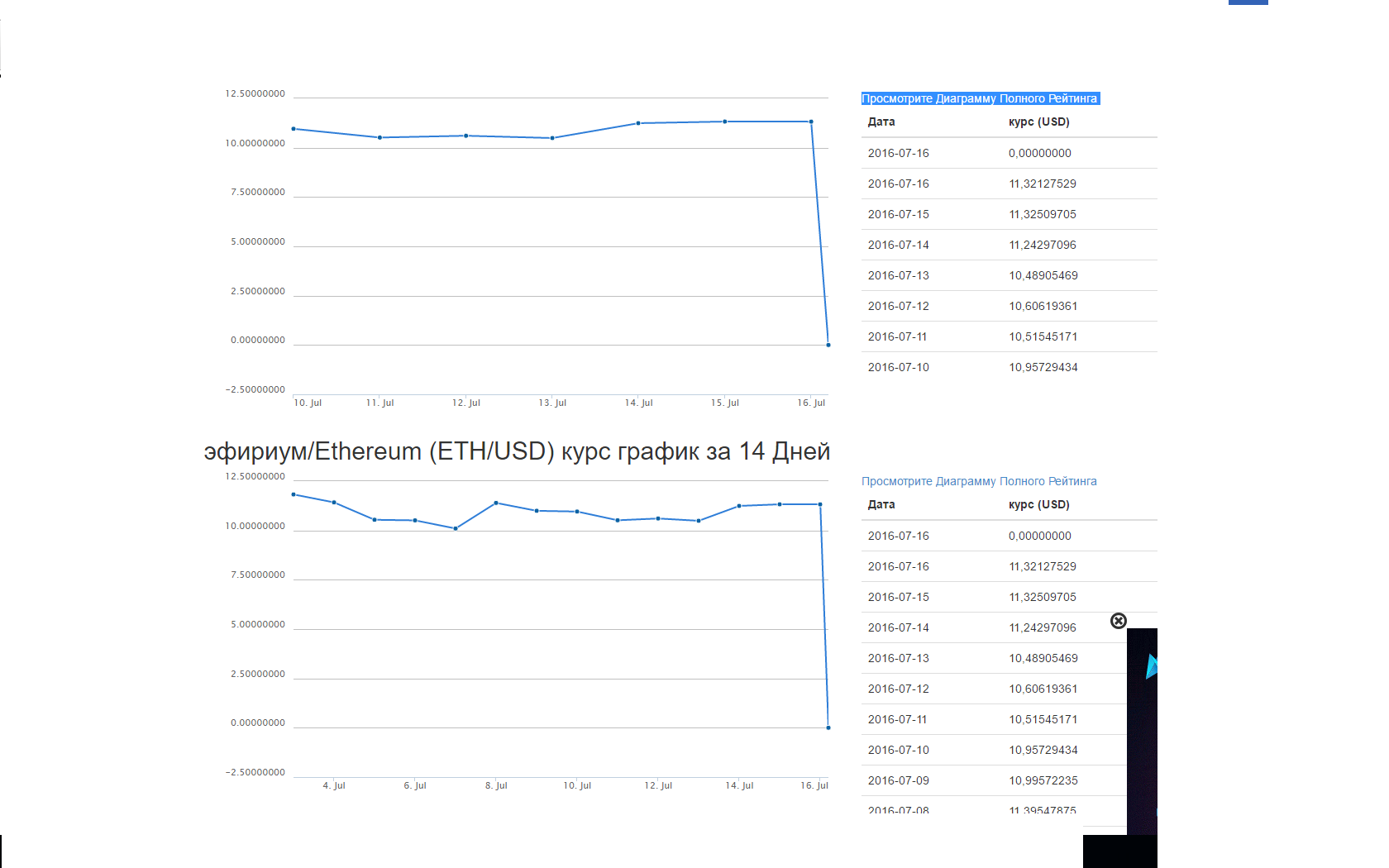Click the blue button at top-right corner
The height and width of the screenshot is (868, 1389).
pyautogui.click(x=1248, y=2)
